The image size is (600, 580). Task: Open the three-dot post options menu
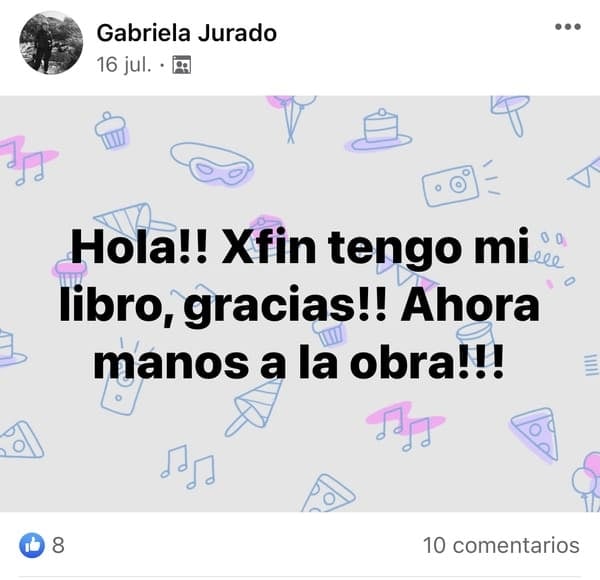click(568, 27)
